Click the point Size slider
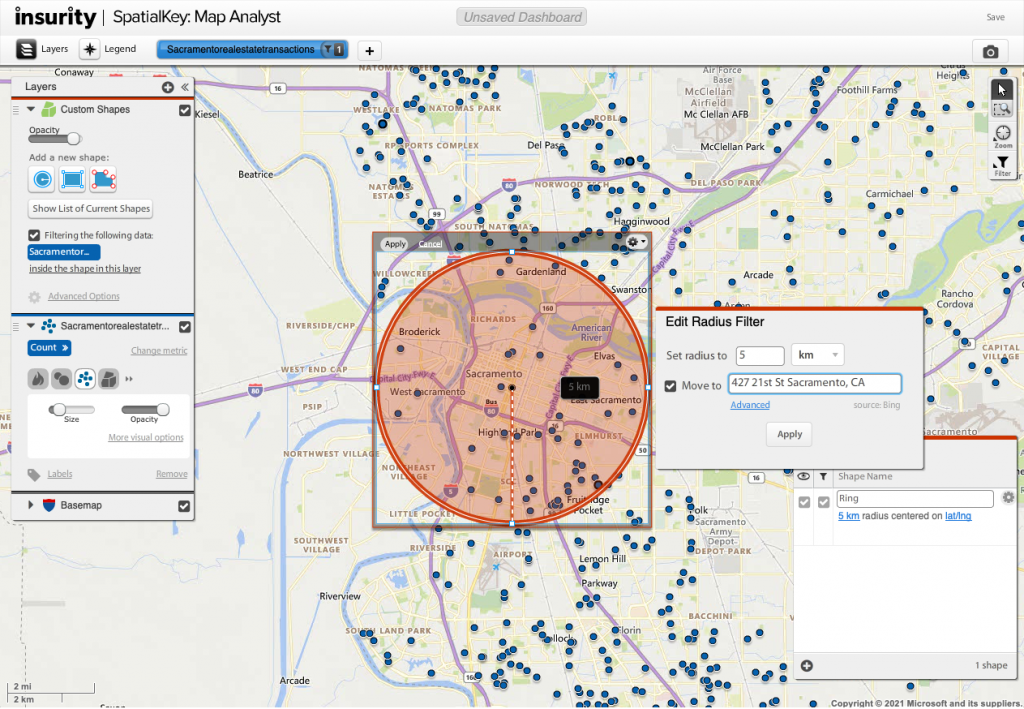 (72, 409)
